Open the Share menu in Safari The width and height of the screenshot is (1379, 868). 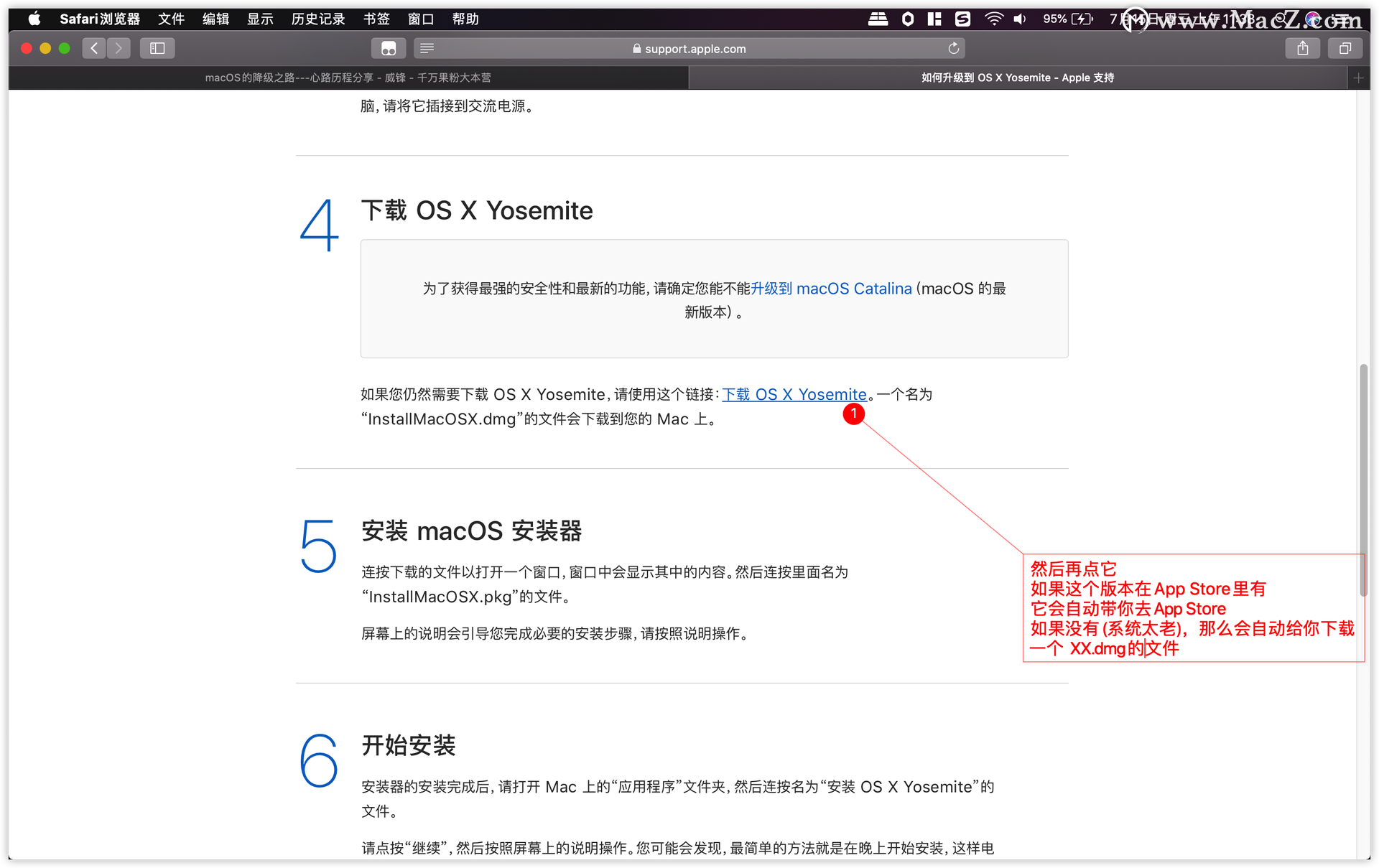coord(1303,48)
